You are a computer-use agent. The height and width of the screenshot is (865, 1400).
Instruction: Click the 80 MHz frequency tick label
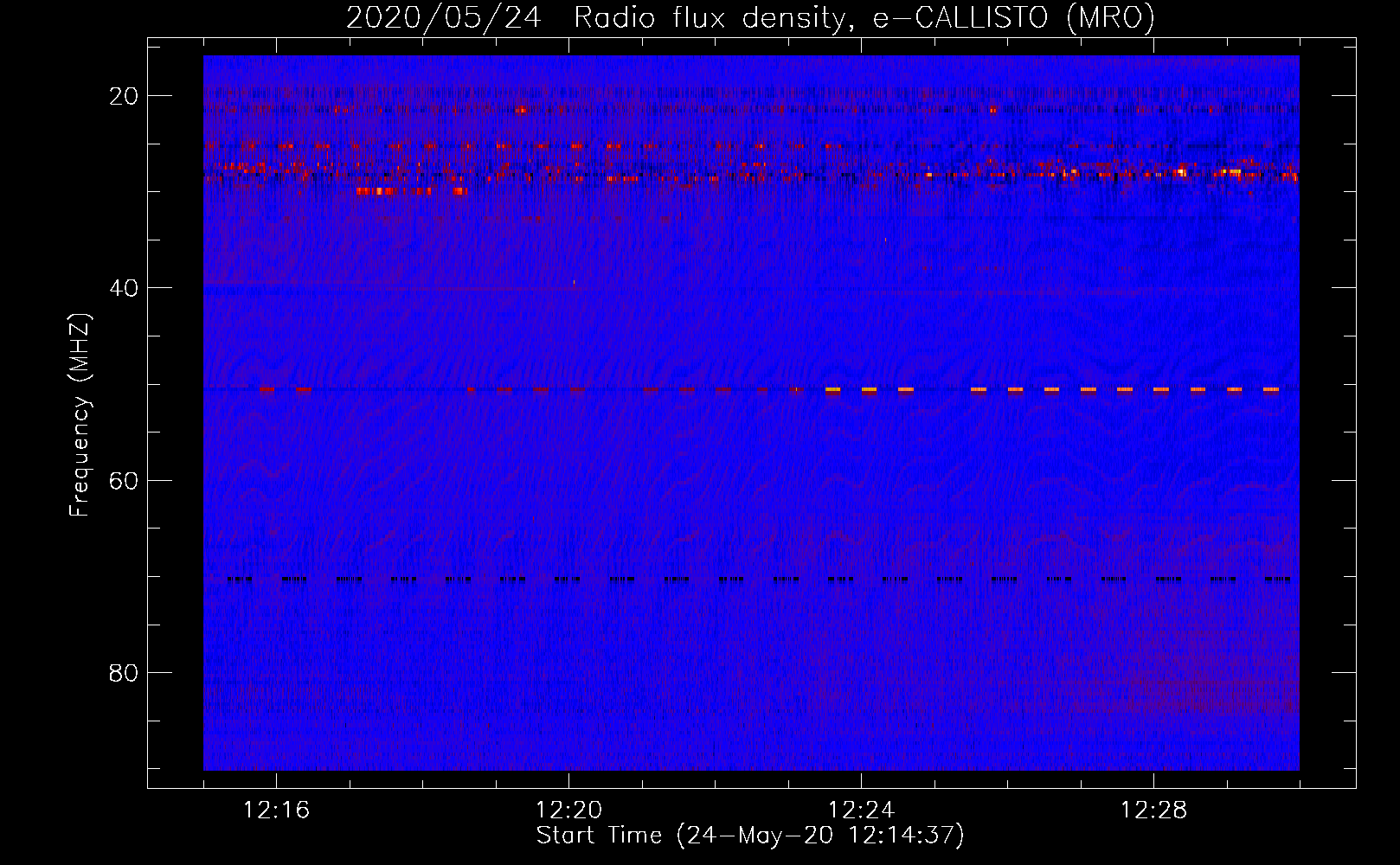coord(124,673)
